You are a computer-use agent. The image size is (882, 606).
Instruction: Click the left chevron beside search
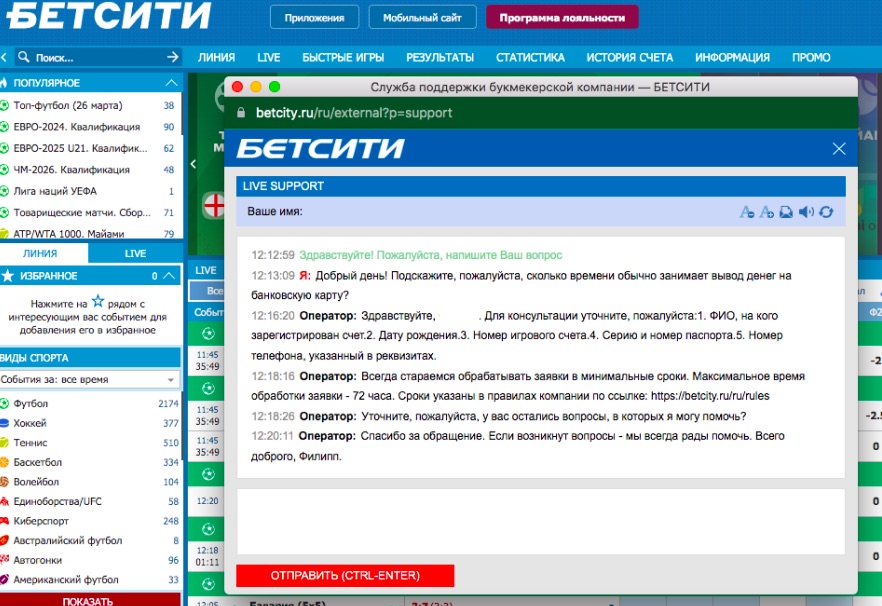tap(3, 57)
